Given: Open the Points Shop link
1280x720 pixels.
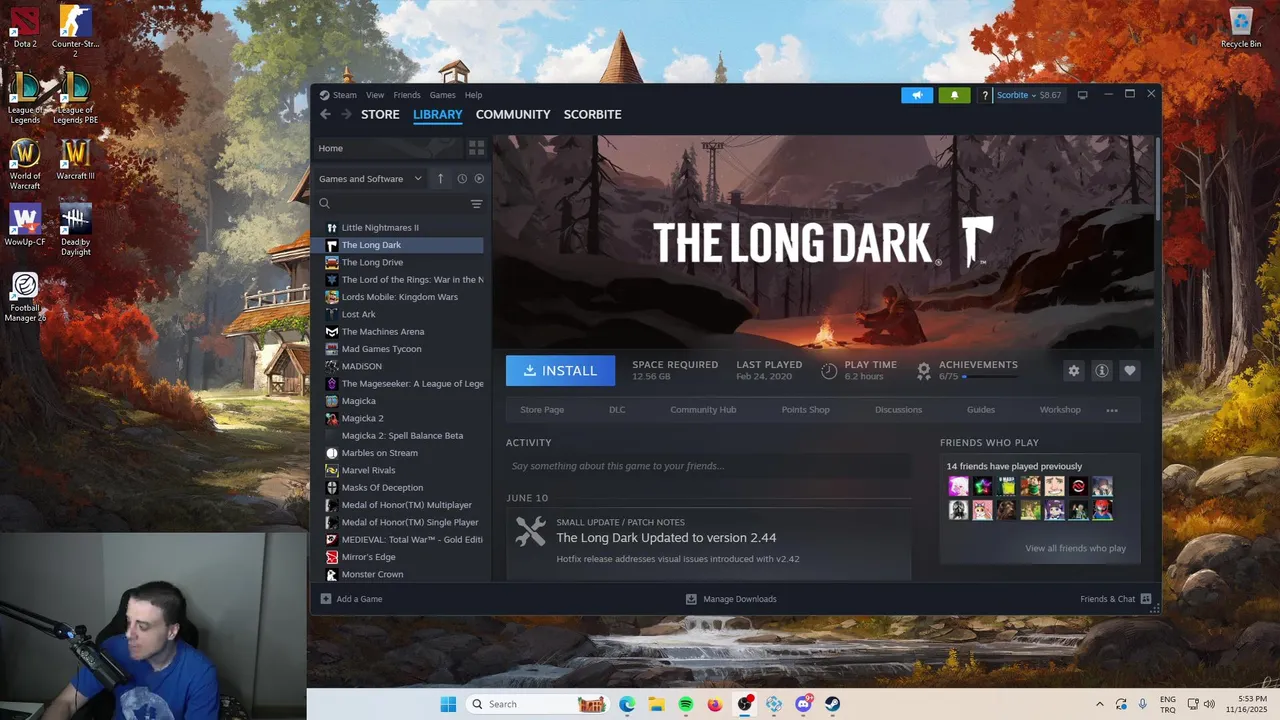Looking at the screenshot, I should (x=805, y=410).
